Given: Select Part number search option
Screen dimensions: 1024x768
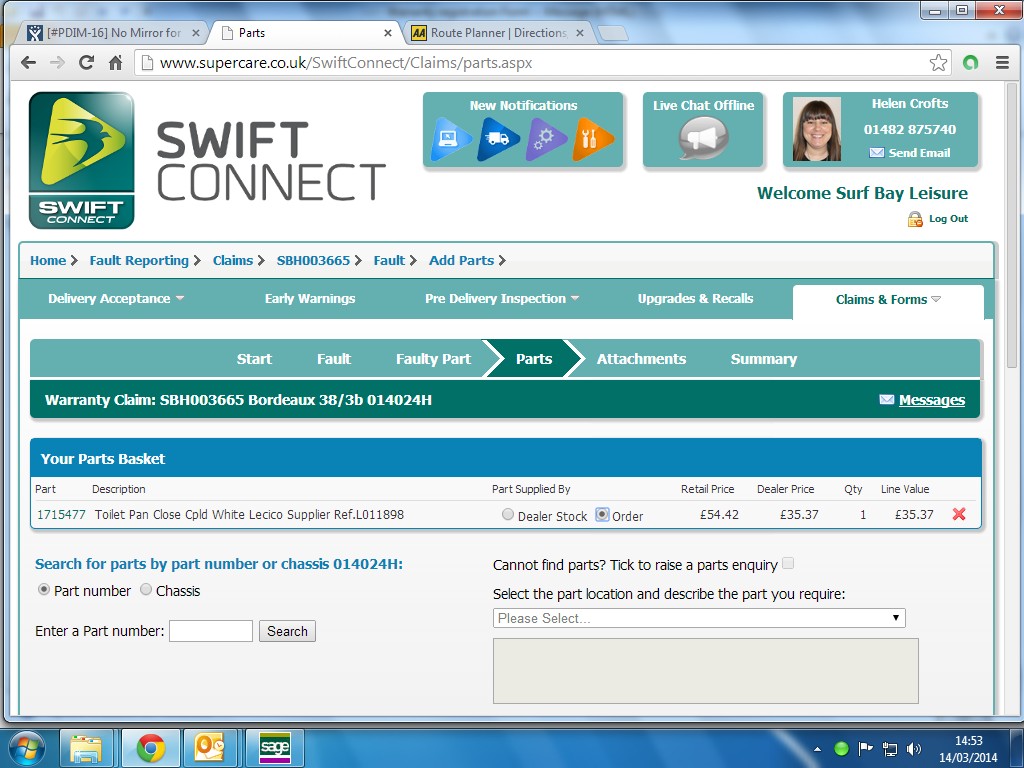Looking at the screenshot, I should tap(44, 590).
